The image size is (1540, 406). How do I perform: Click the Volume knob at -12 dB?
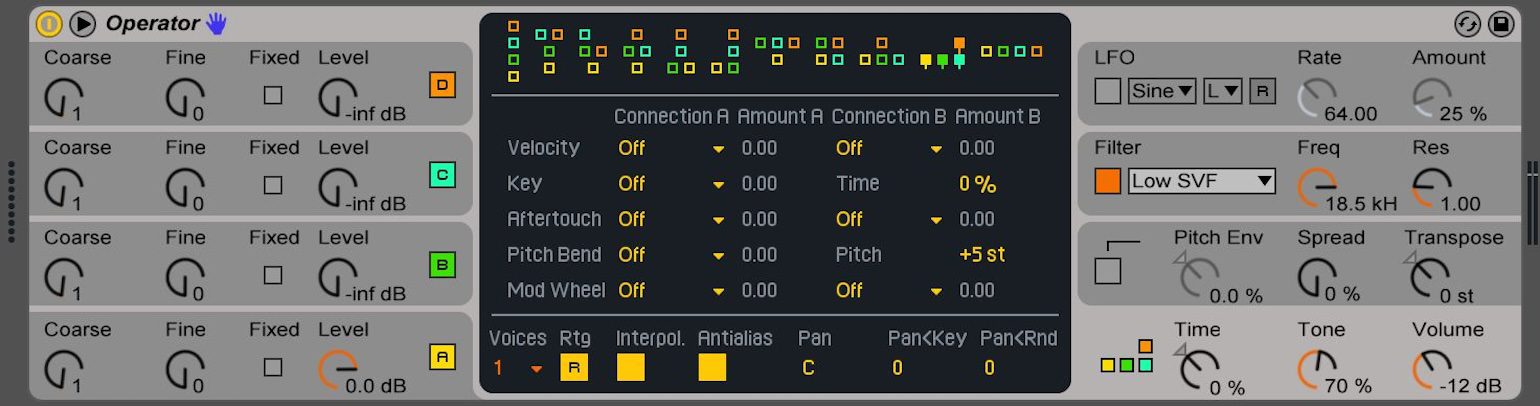pyautogui.click(x=1431, y=370)
